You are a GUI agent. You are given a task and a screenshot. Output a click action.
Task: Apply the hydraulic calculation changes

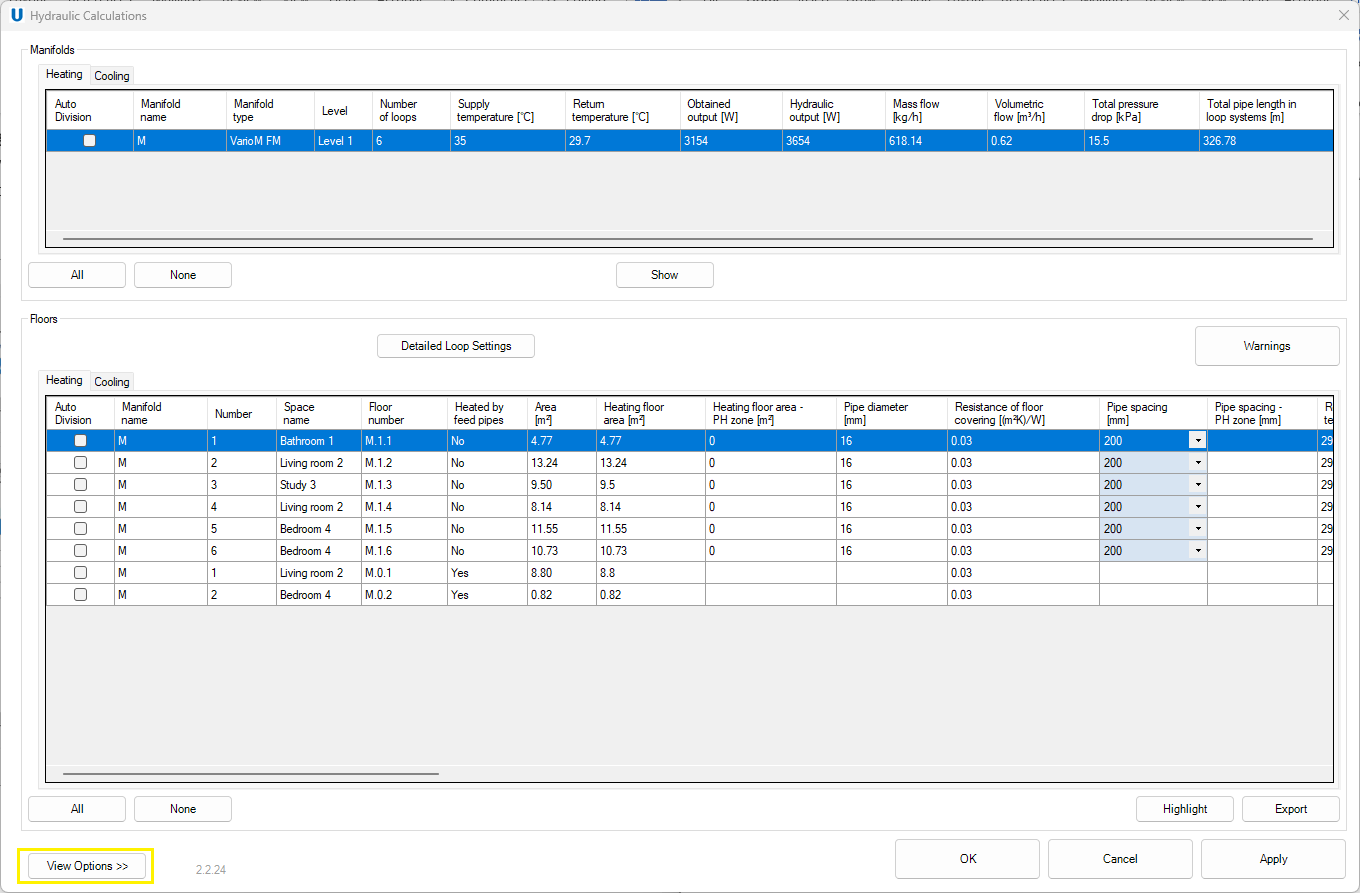click(1274, 859)
